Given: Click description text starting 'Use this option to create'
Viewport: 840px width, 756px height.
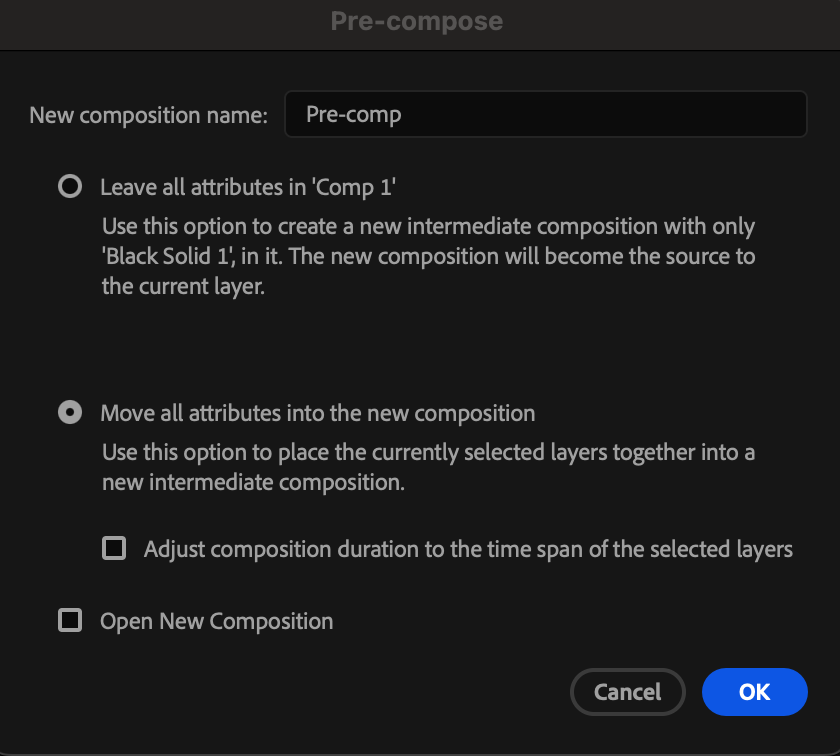Looking at the screenshot, I should (428, 227).
